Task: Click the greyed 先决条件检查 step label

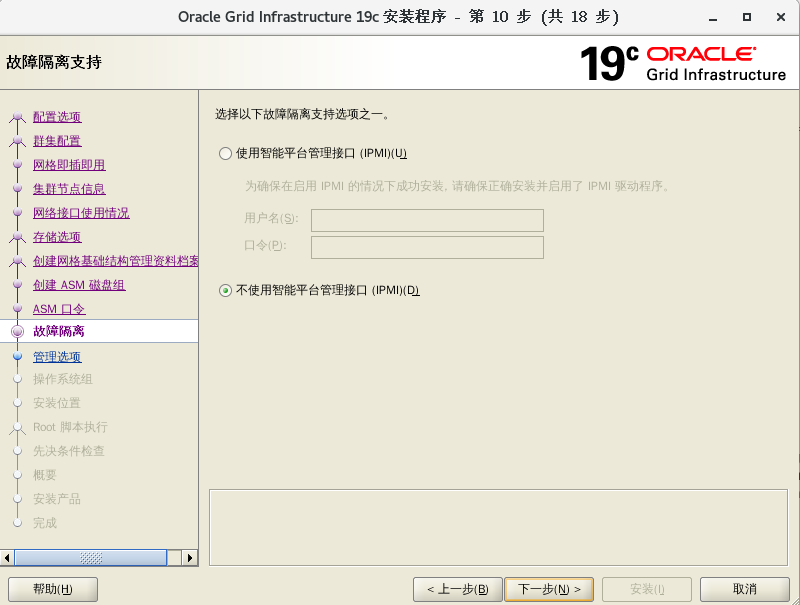Action: pyautogui.click(x=69, y=451)
